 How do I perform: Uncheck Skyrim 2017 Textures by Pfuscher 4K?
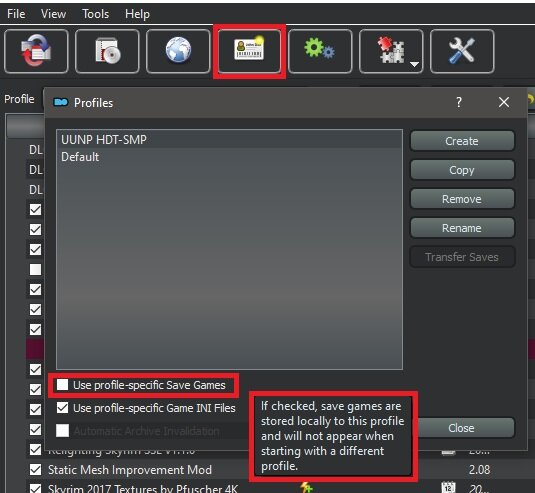click(35, 489)
